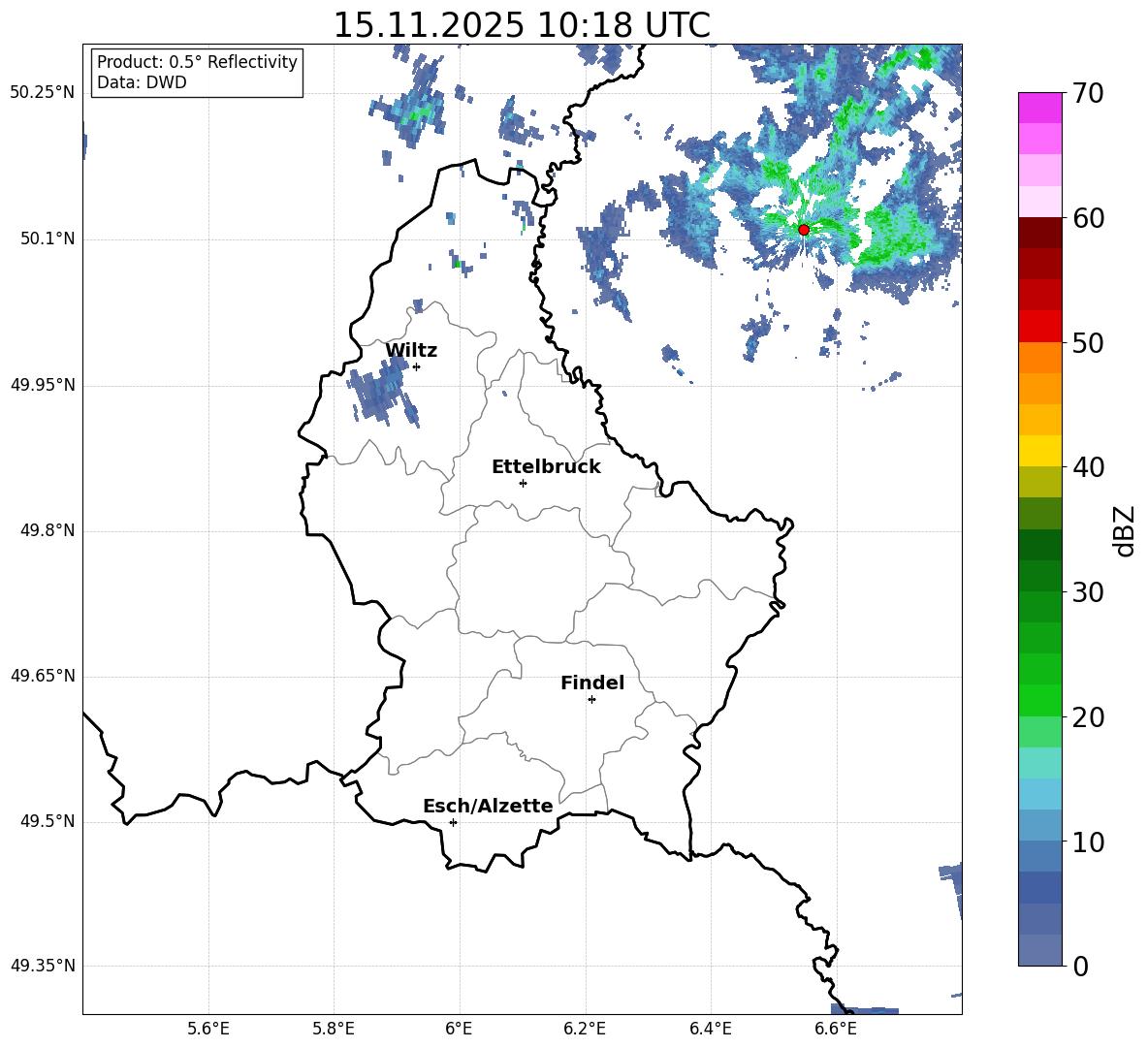Click the 50 tick label on colorbar

(x=1088, y=342)
